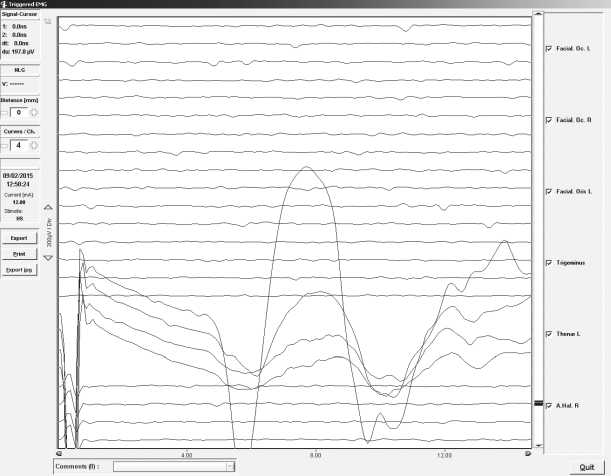Click the Export jpg button
611x476 pixels.
click(x=19, y=270)
